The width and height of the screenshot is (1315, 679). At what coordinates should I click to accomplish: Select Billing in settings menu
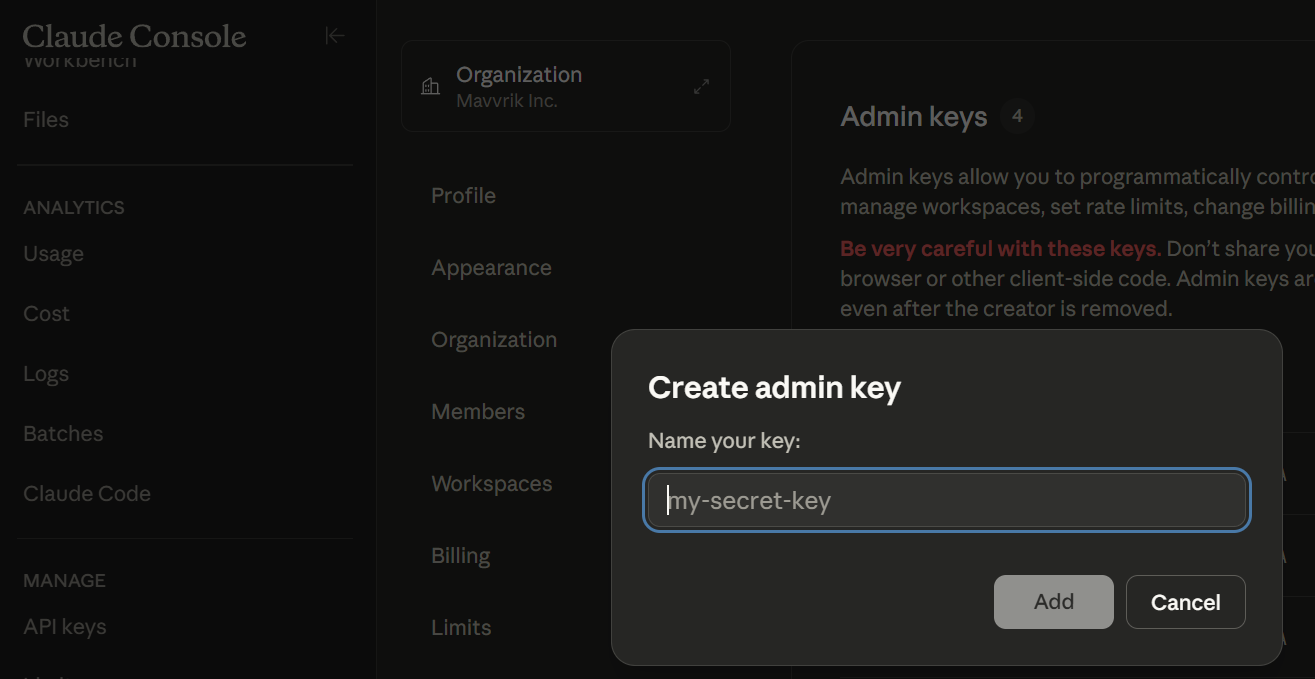tap(460, 556)
